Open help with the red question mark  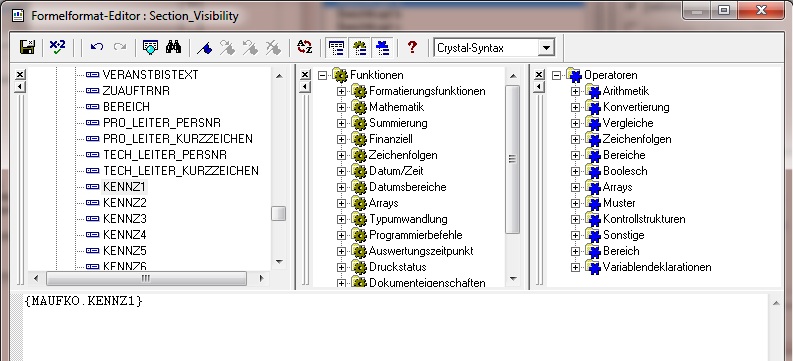(x=412, y=48)
